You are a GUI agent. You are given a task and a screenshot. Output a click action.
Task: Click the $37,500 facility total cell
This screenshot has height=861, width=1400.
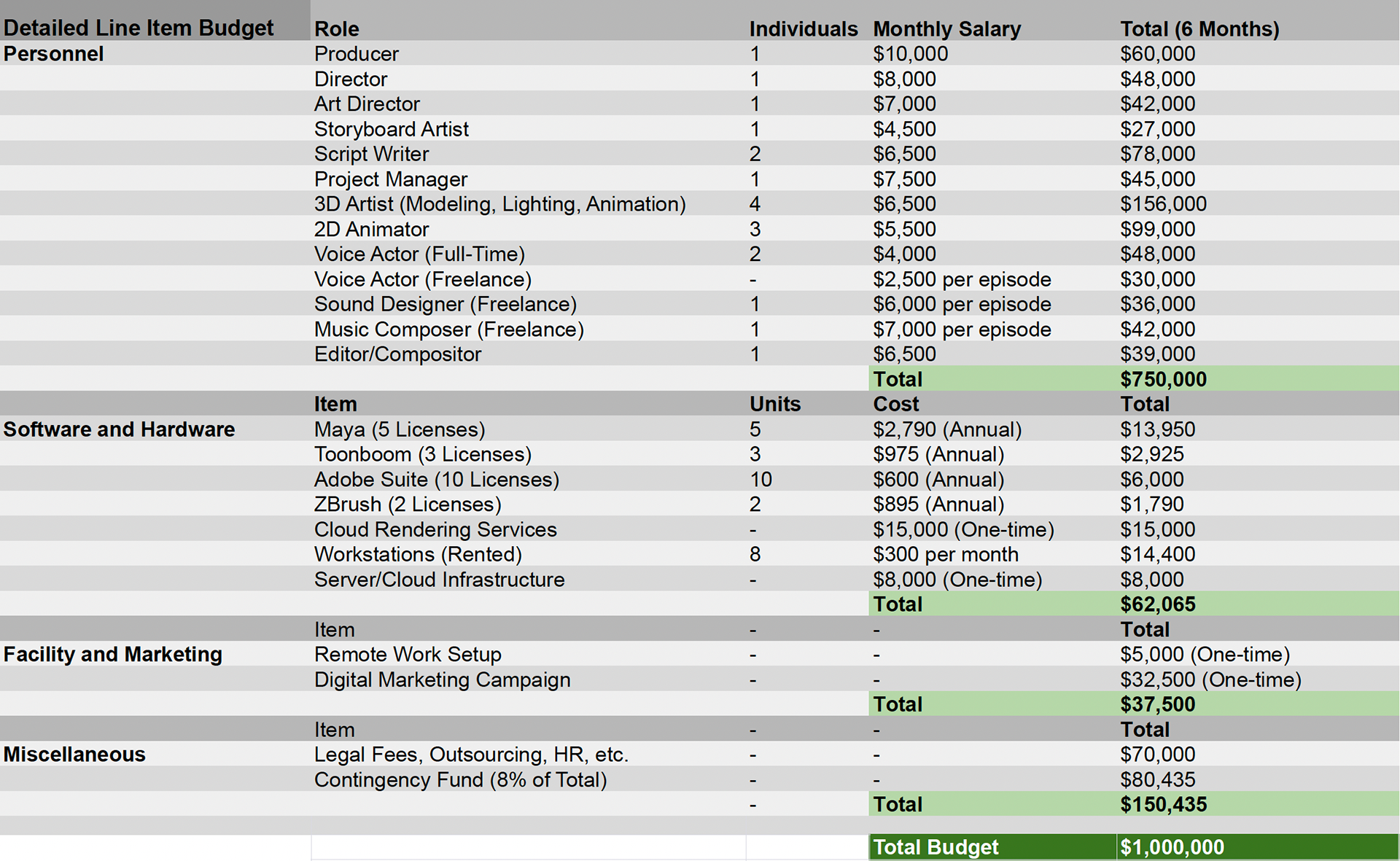1158,704
